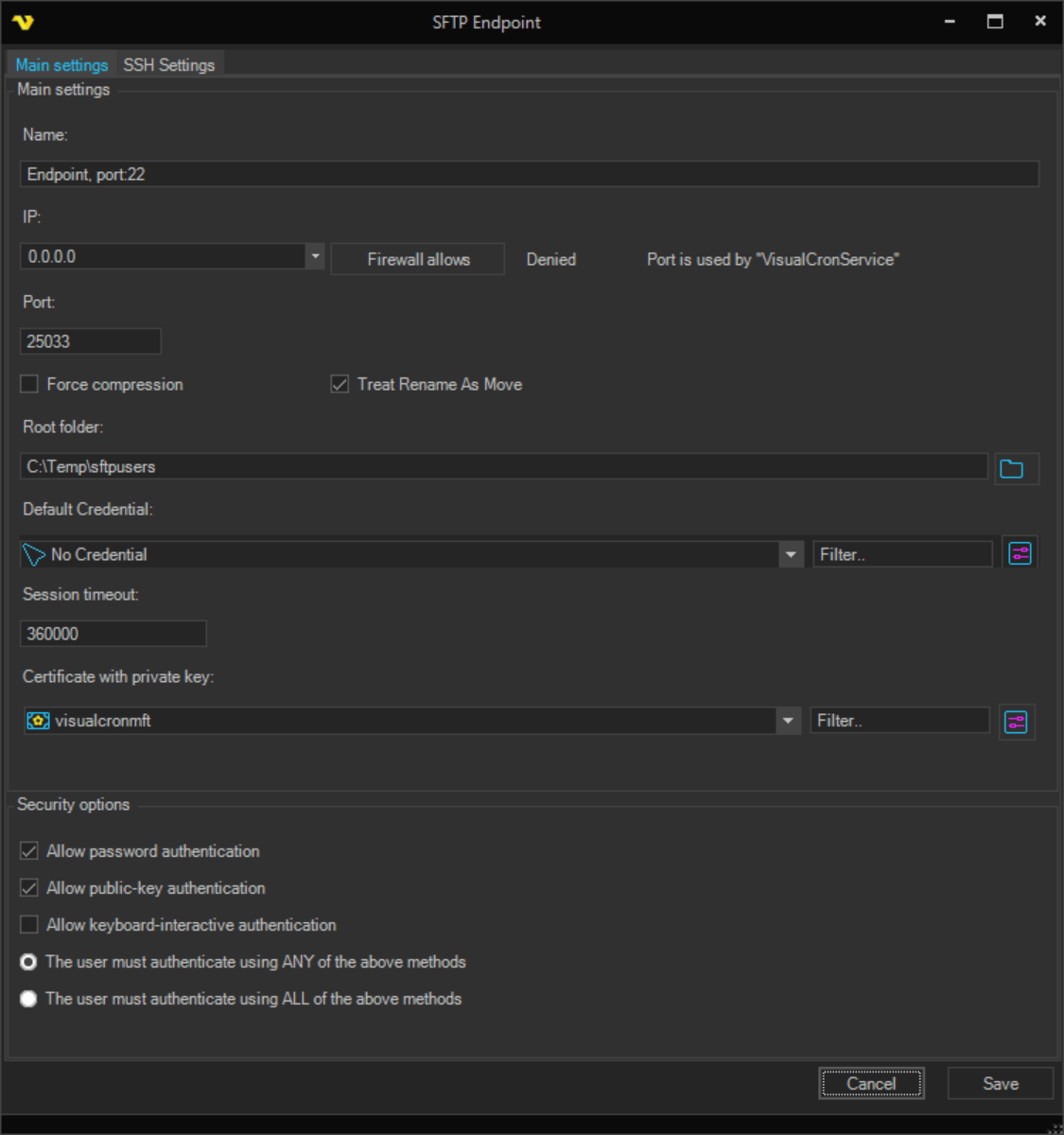The width and height of the screenshot is (1064, 1135).
Task: Minimize the SFTP Endpoint window
Action: click(950, 21)
